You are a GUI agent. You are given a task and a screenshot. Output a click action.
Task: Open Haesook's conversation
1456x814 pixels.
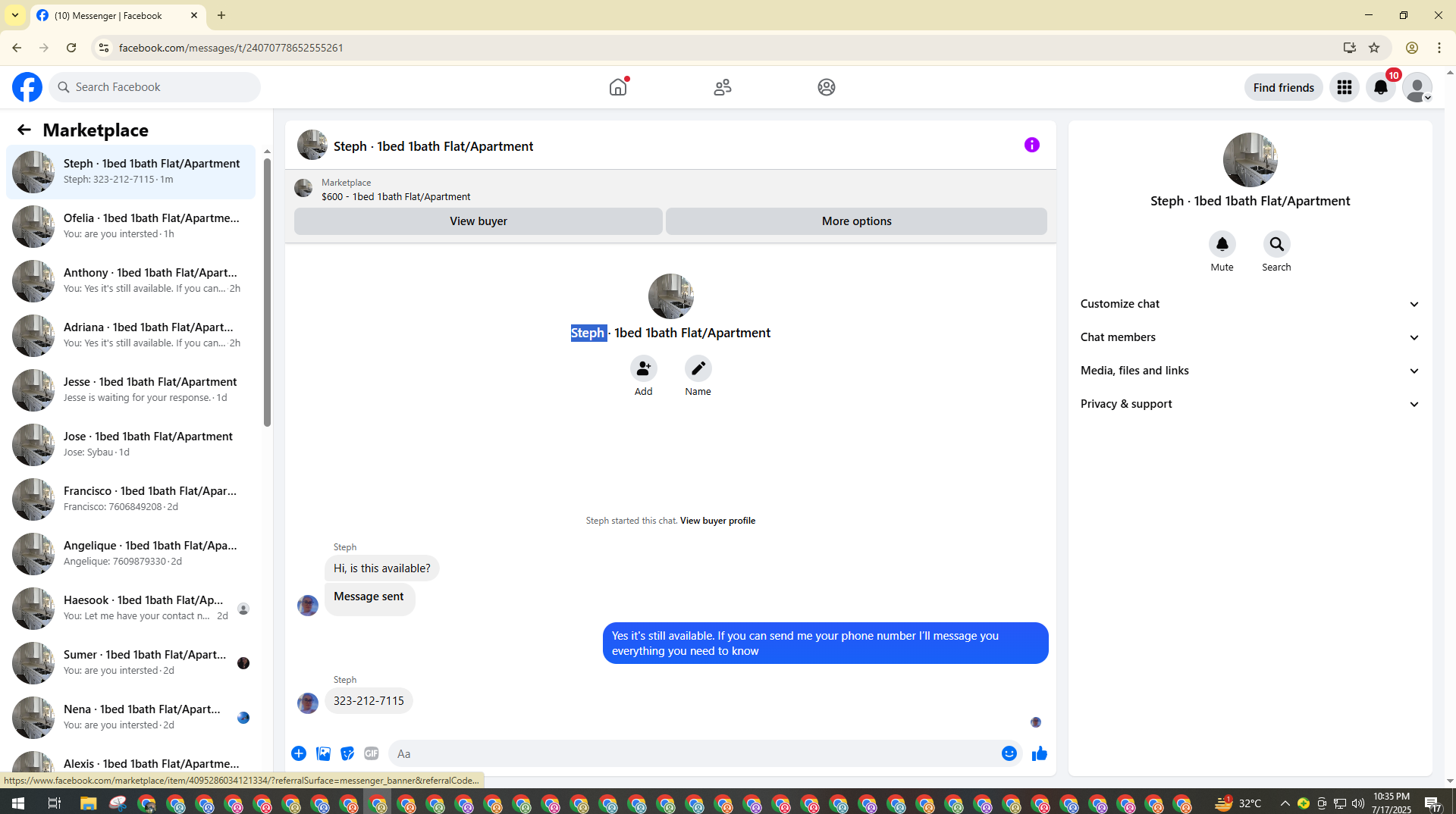tap(130, 608)
